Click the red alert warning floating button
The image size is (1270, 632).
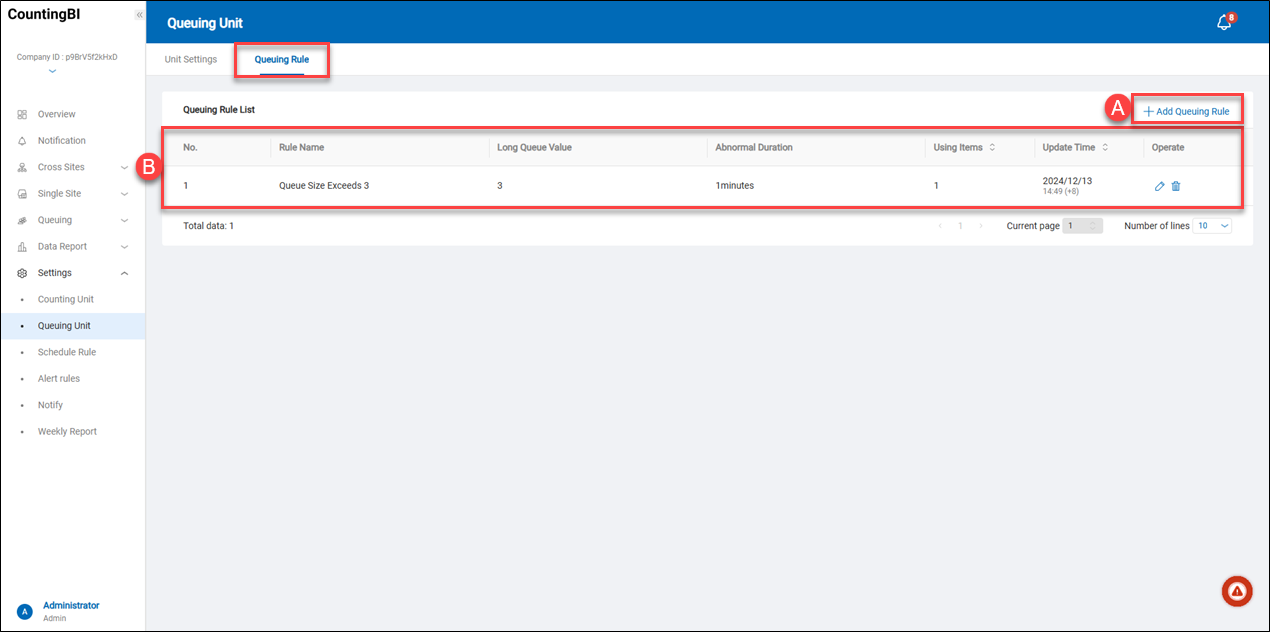click(1237, 592)
